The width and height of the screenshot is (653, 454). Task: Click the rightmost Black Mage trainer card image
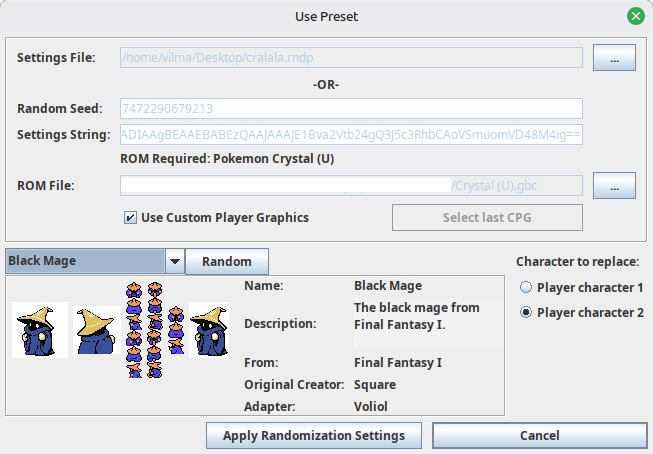[x=209, y=330]
